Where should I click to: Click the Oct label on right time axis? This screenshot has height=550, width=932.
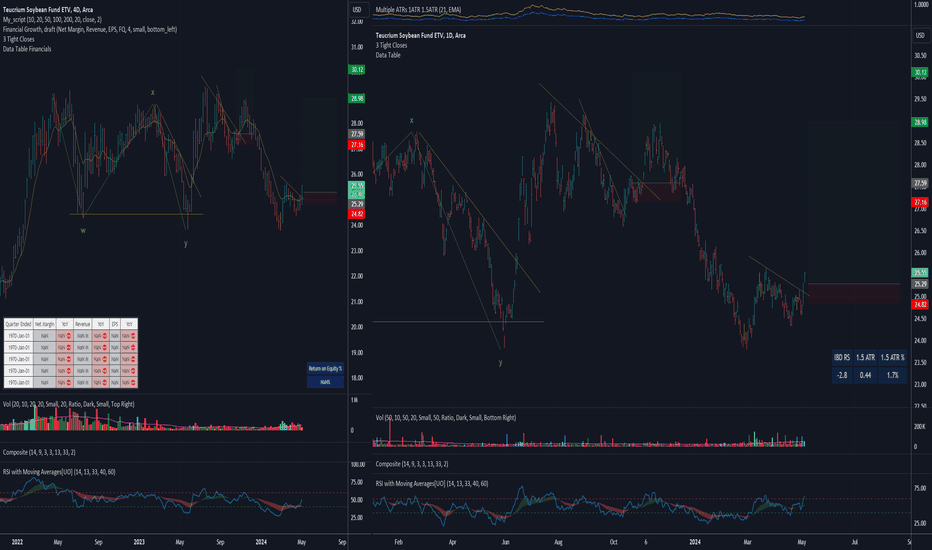[x=613, y=542]
